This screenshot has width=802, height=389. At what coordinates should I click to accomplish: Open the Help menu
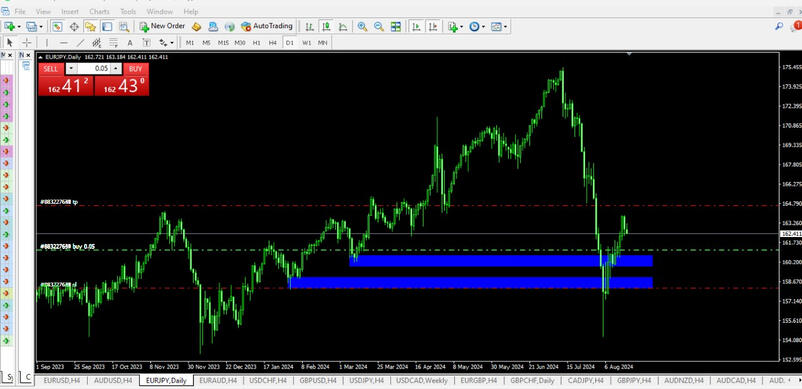(191, 11)
